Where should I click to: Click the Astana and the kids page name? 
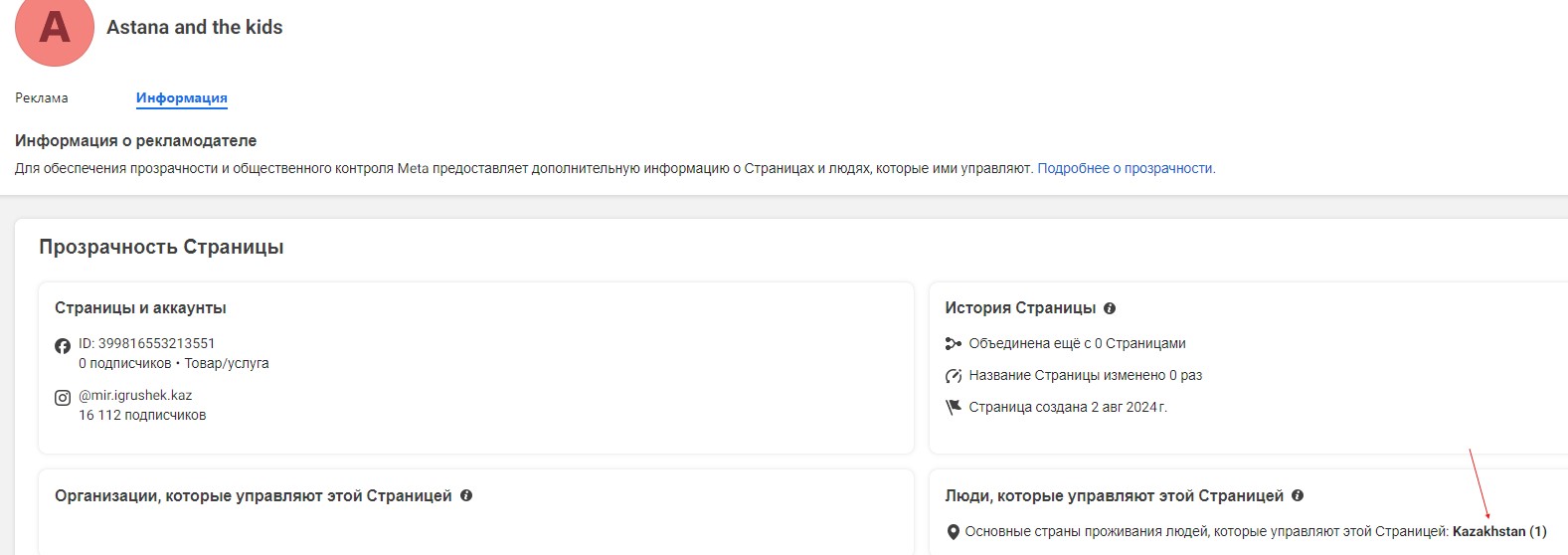pos(195,27)
